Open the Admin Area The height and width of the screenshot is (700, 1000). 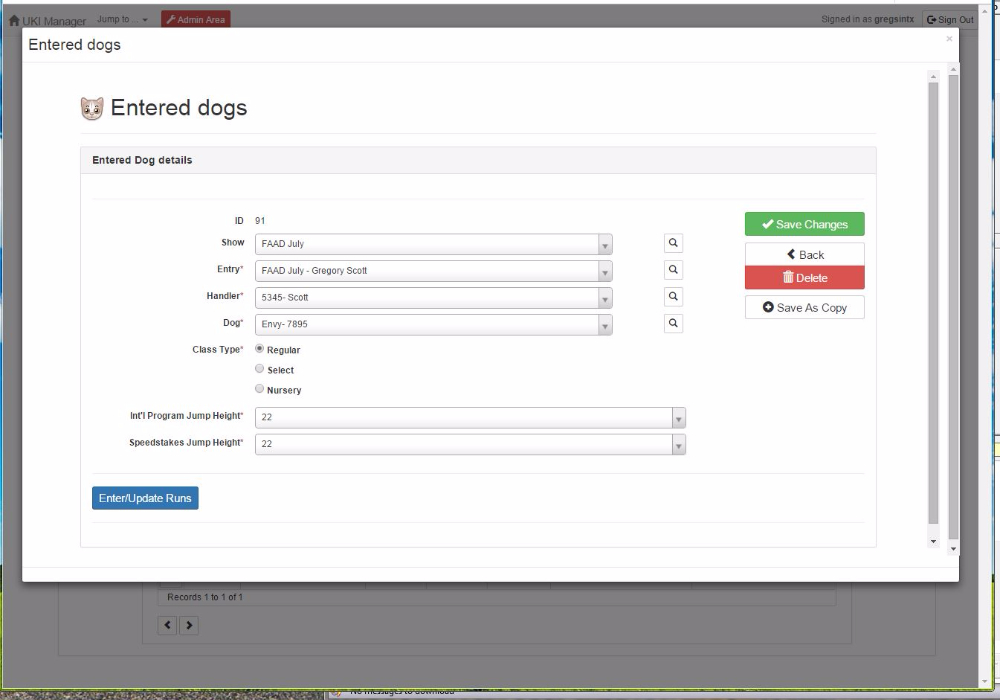coord(196,20)
